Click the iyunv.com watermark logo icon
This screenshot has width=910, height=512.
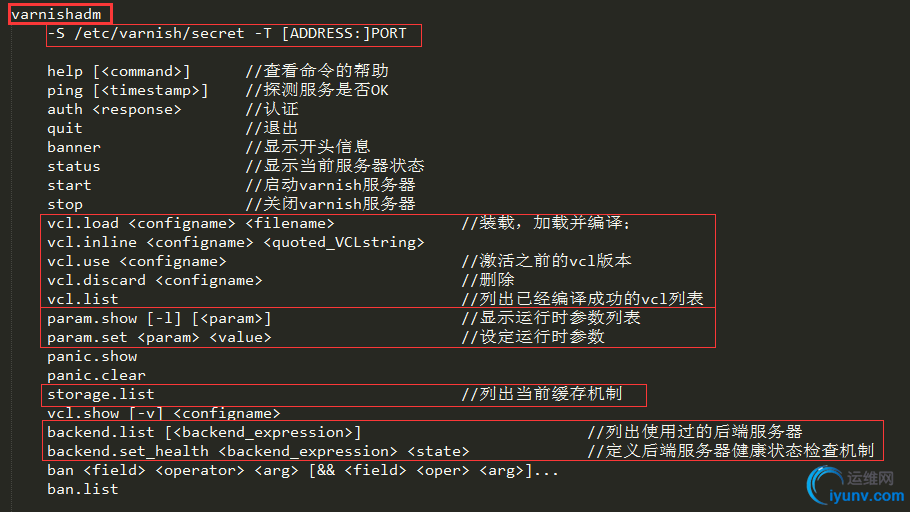point(825,484)
